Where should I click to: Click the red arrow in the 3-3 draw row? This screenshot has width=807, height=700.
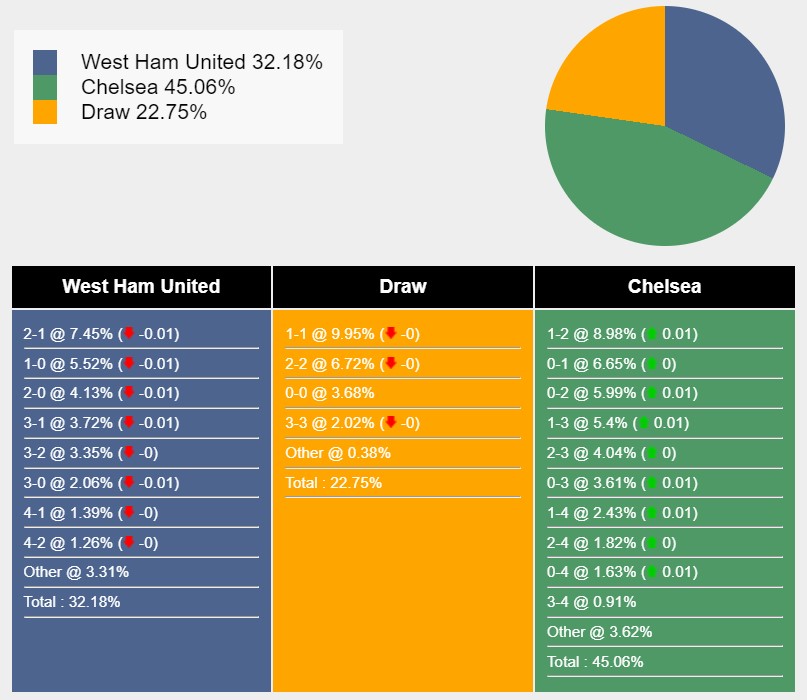391,423
